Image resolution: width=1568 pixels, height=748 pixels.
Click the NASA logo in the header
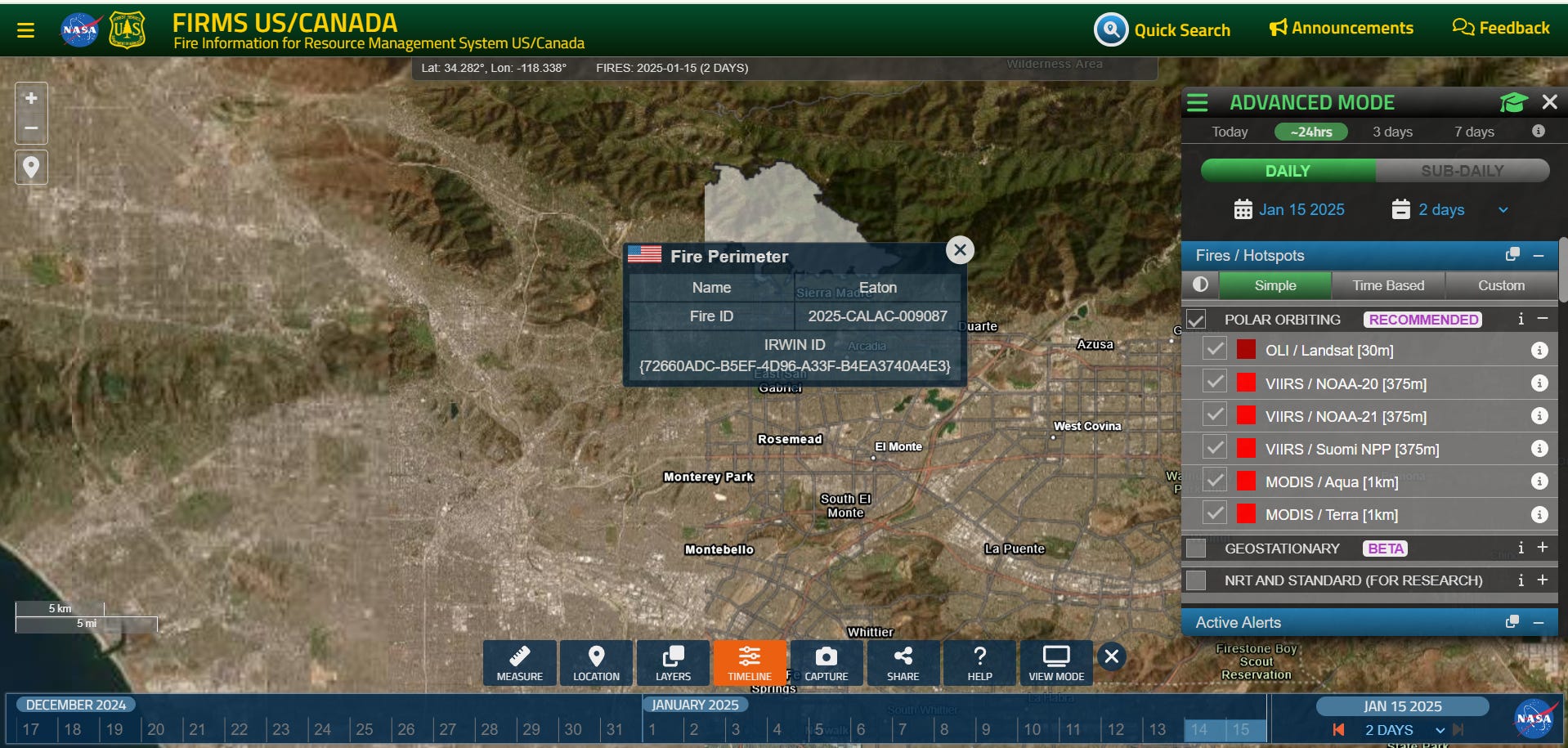pyautogui.click(x=80, y=30)
